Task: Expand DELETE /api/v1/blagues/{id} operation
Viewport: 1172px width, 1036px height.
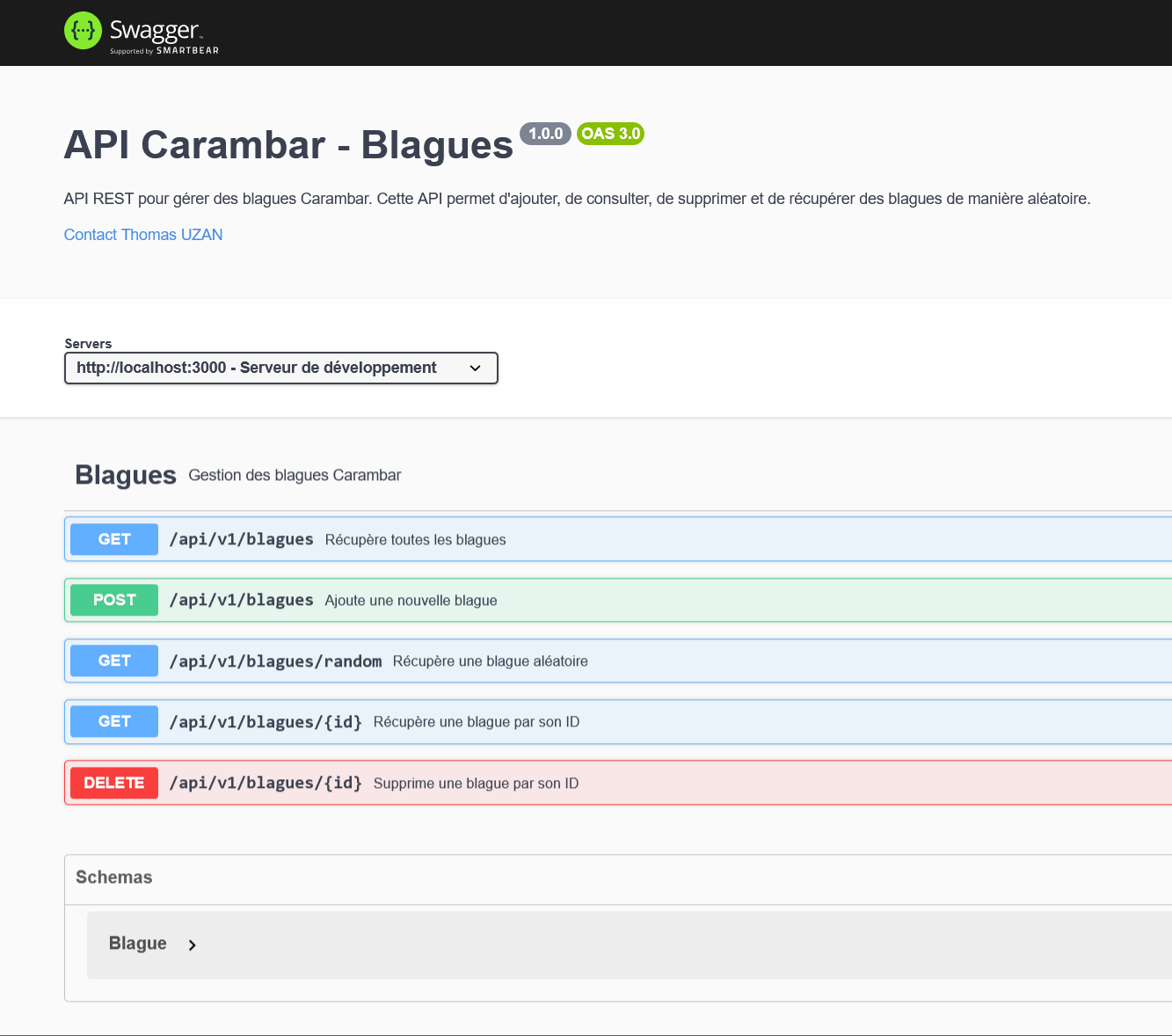Action: pyautogui.click(x=618, y=783)
